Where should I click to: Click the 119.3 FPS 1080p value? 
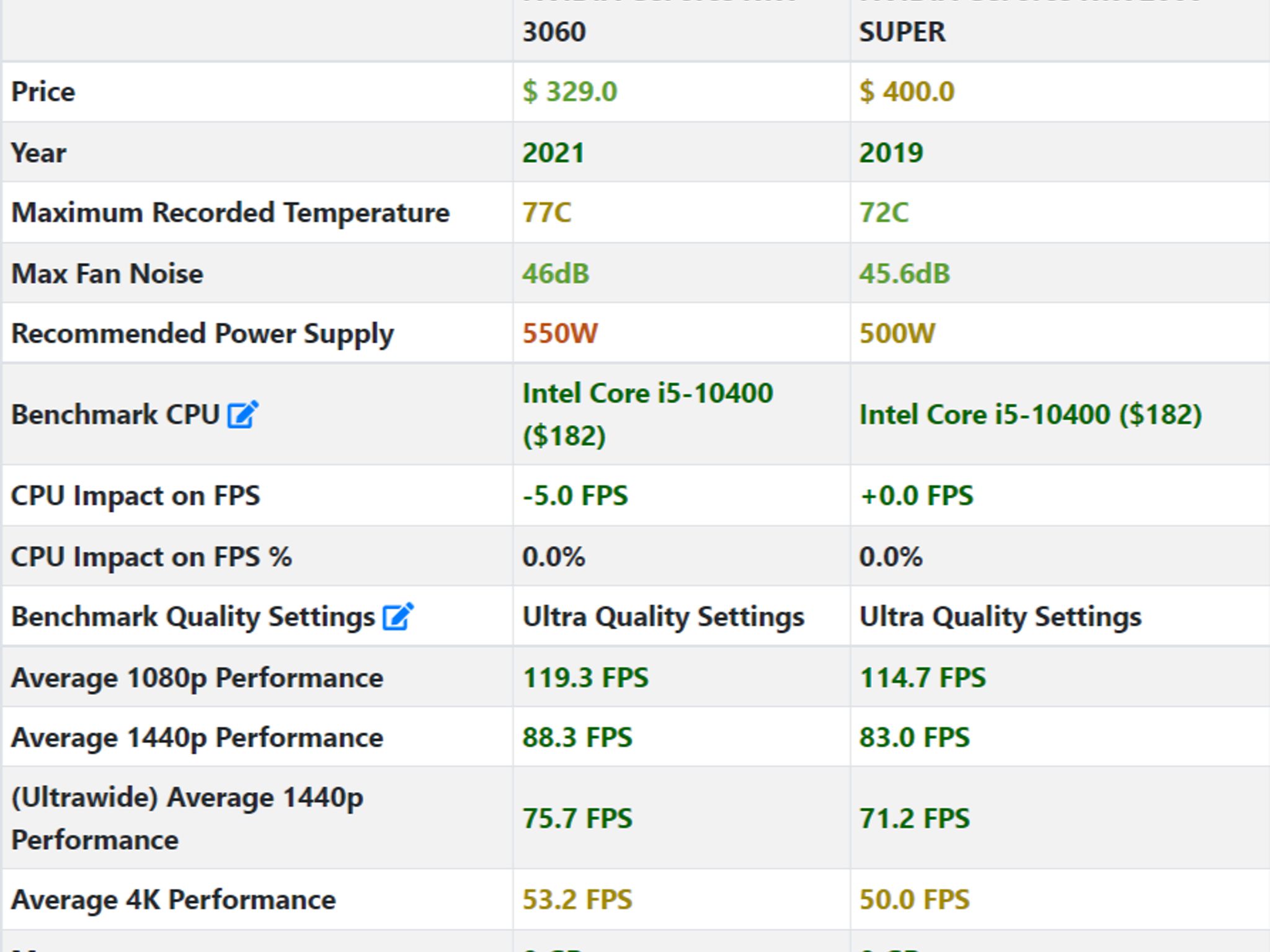(585, 677)
